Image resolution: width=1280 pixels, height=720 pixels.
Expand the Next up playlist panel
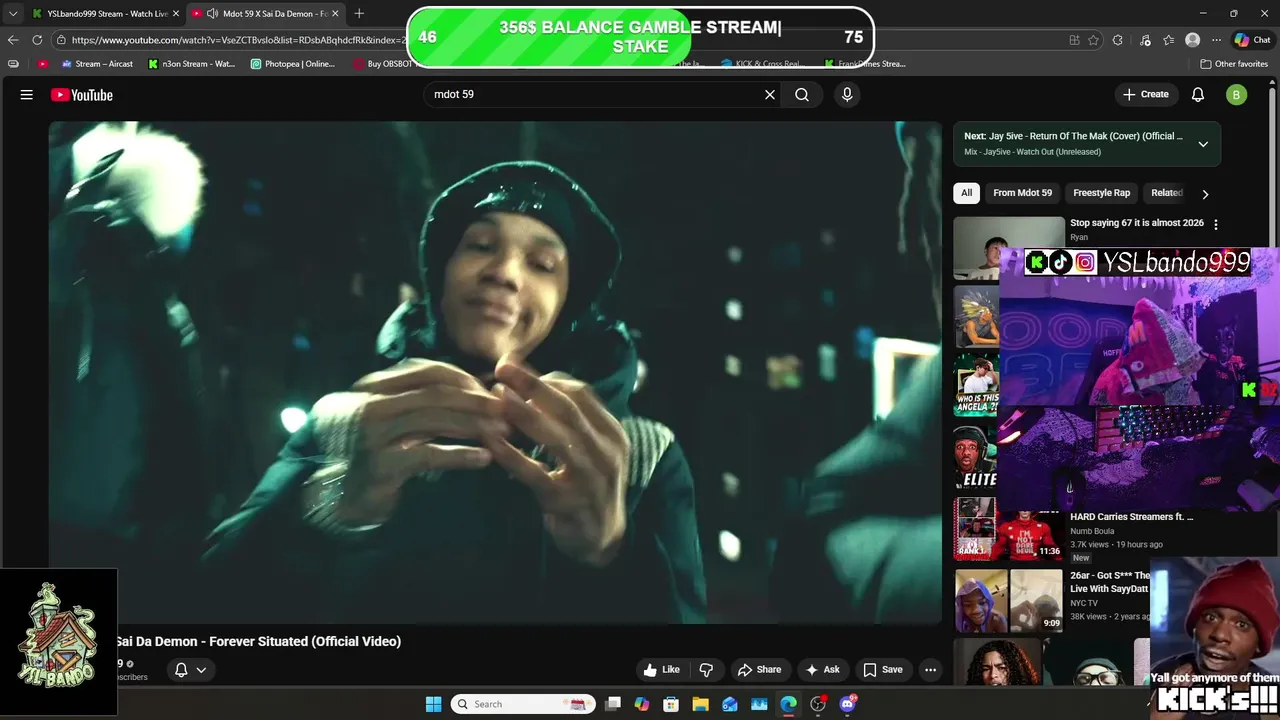(x=1203, y=144)
